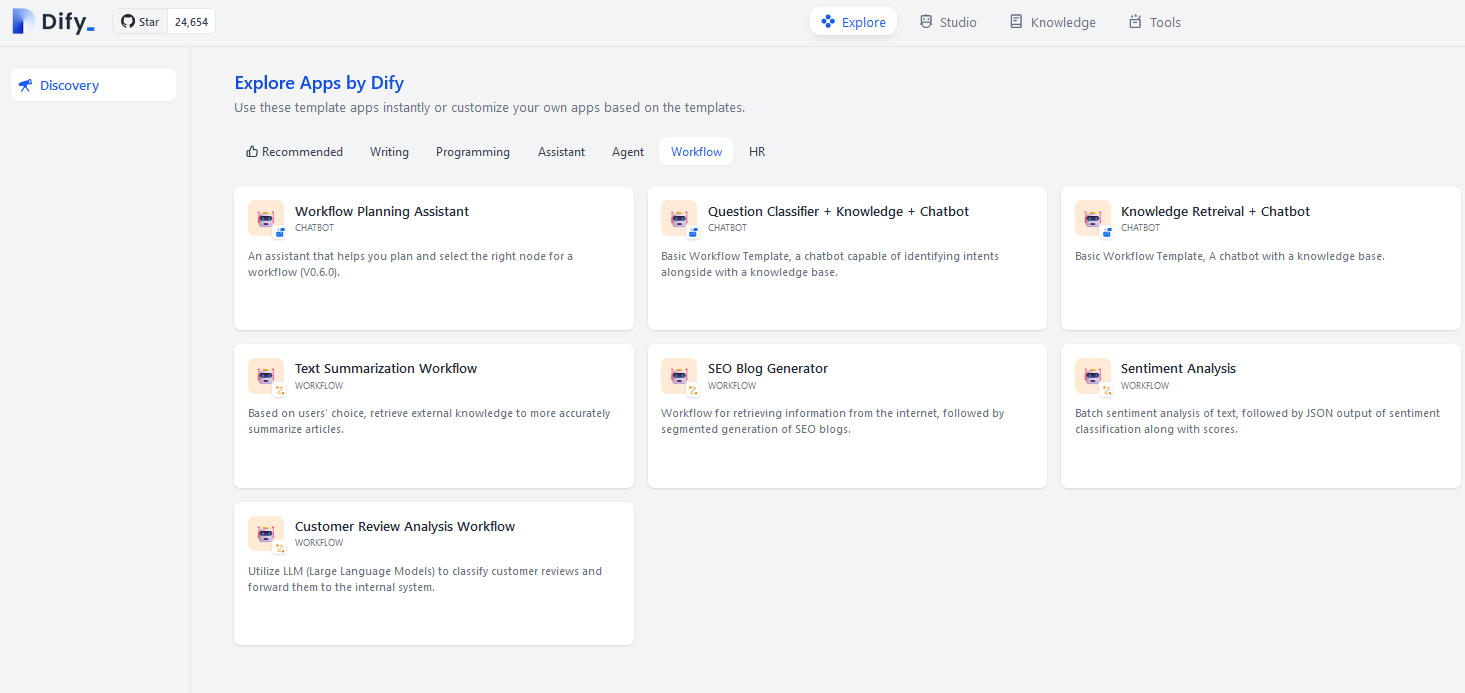Filter by the Writing category
Screen dimensions: 1465x693
[x=389, y=152]
